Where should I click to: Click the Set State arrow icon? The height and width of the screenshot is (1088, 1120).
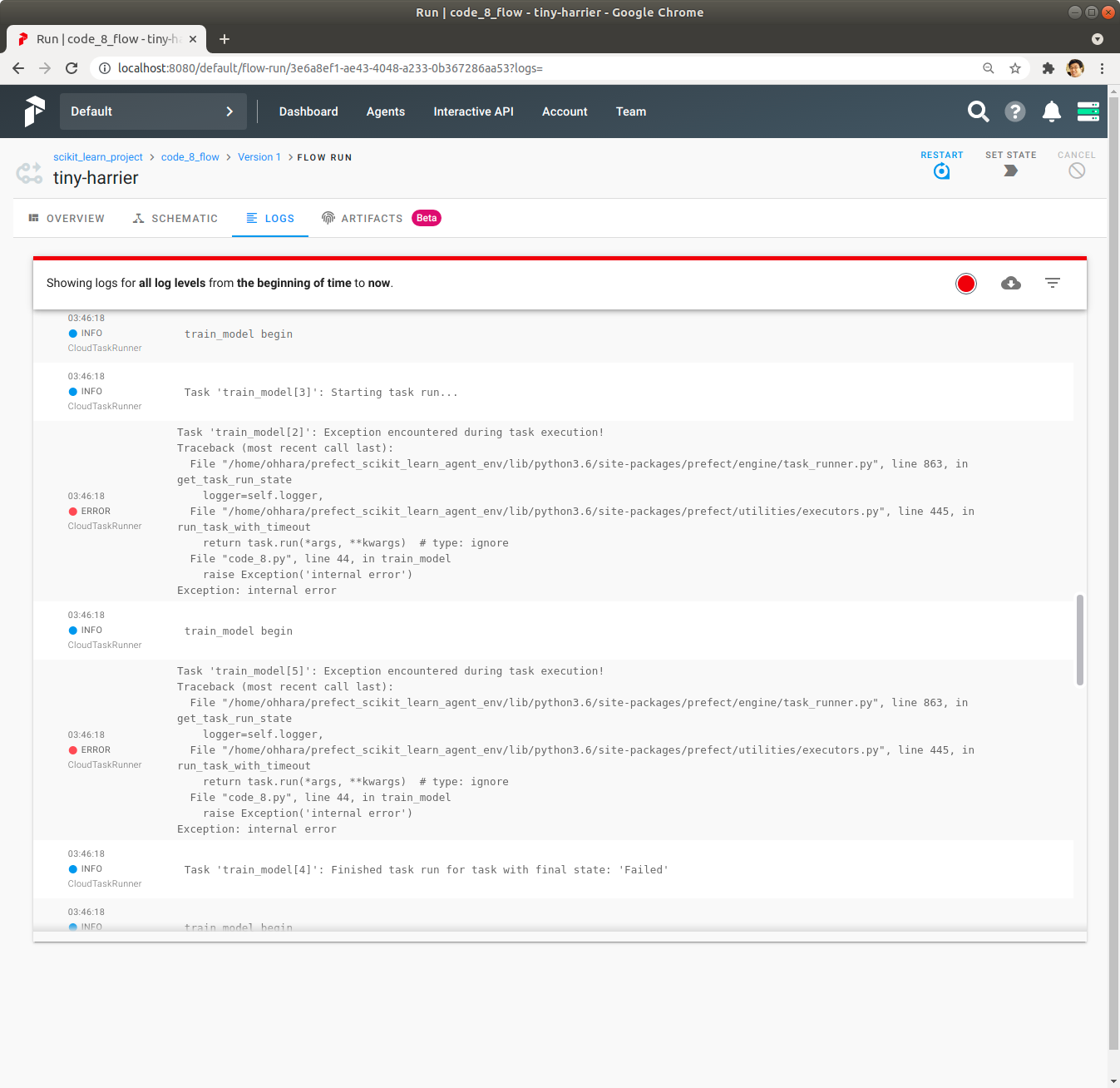point(1010,171)
